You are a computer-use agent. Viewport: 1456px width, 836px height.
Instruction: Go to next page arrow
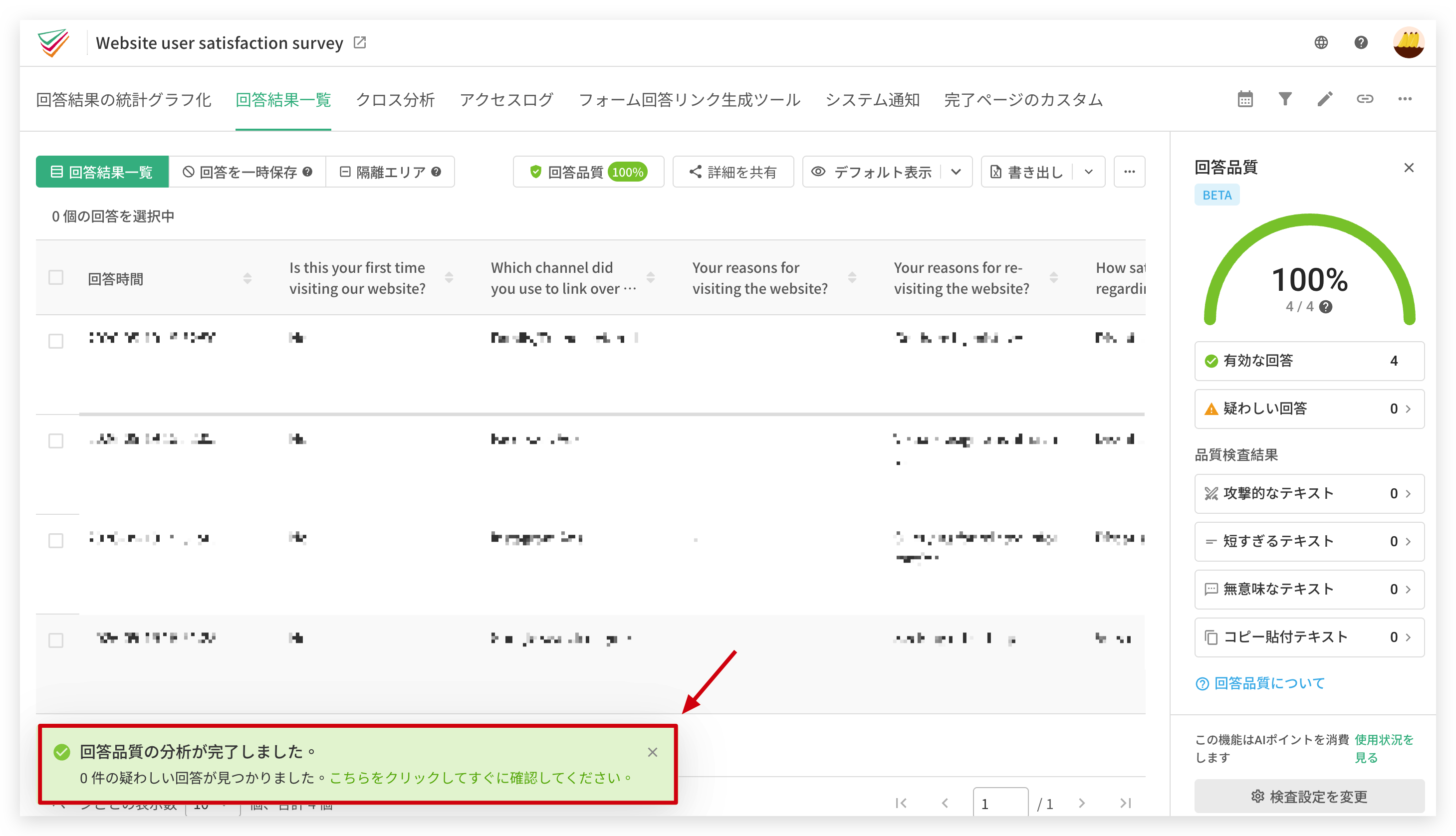point(1081,803)
